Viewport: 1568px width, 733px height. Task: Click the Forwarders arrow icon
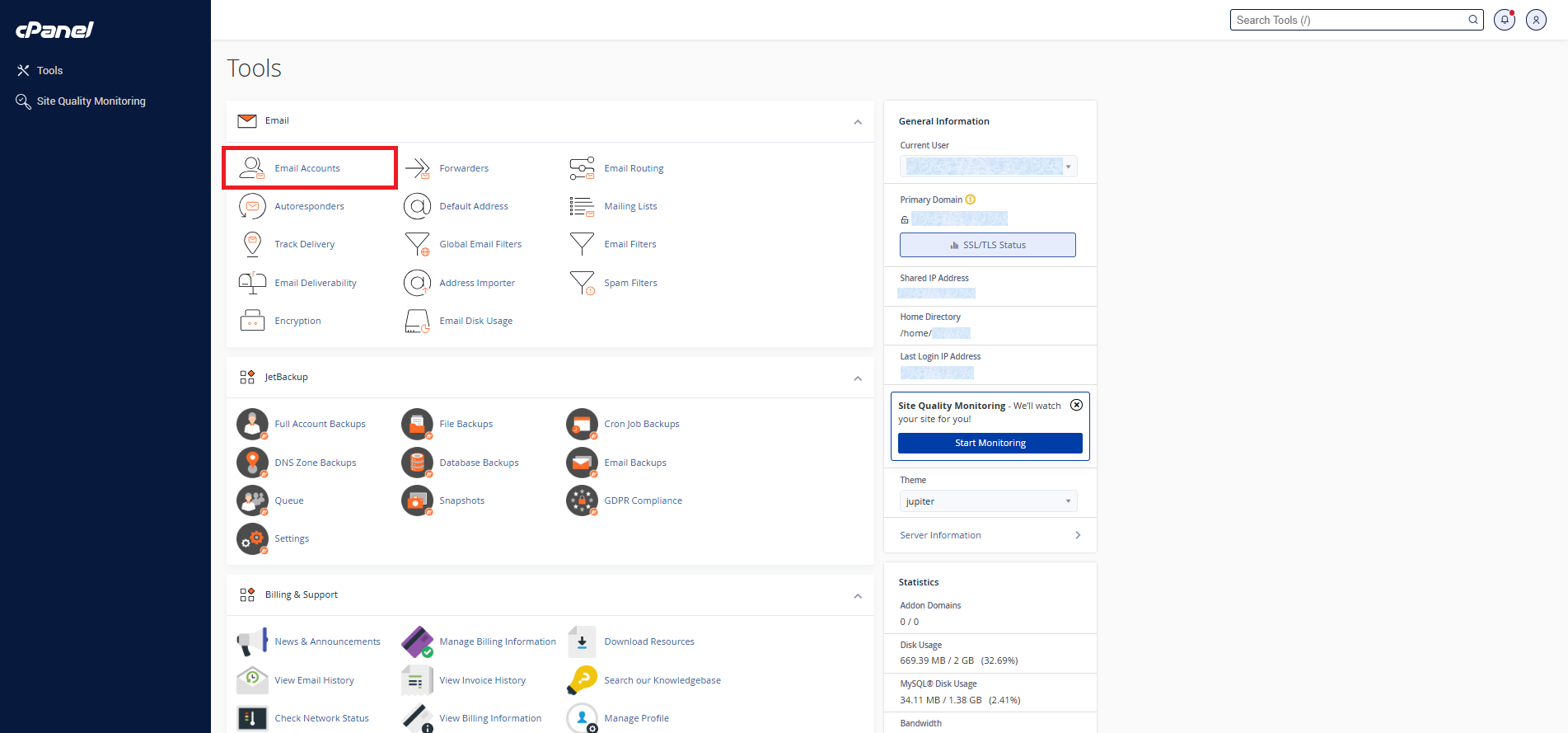tap(418, 168)
